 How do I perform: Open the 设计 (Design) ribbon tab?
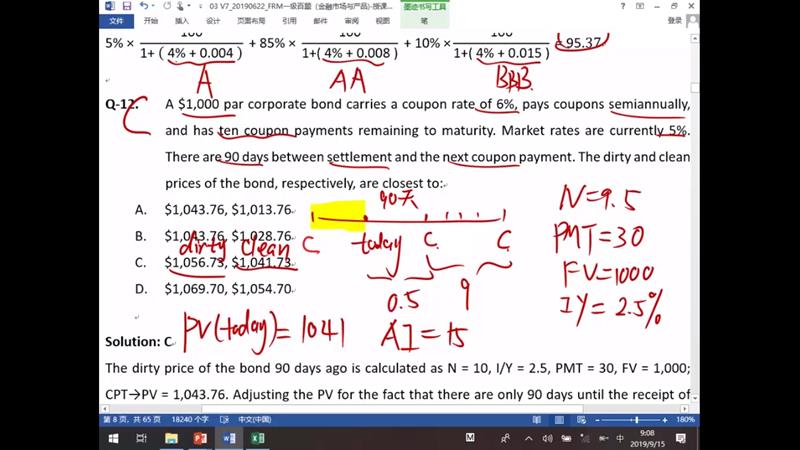pyautogui.click(x=213, y=21)
